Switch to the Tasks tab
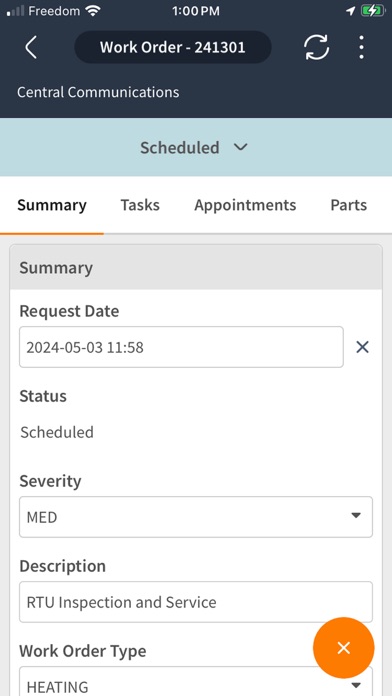 point(140,205)
